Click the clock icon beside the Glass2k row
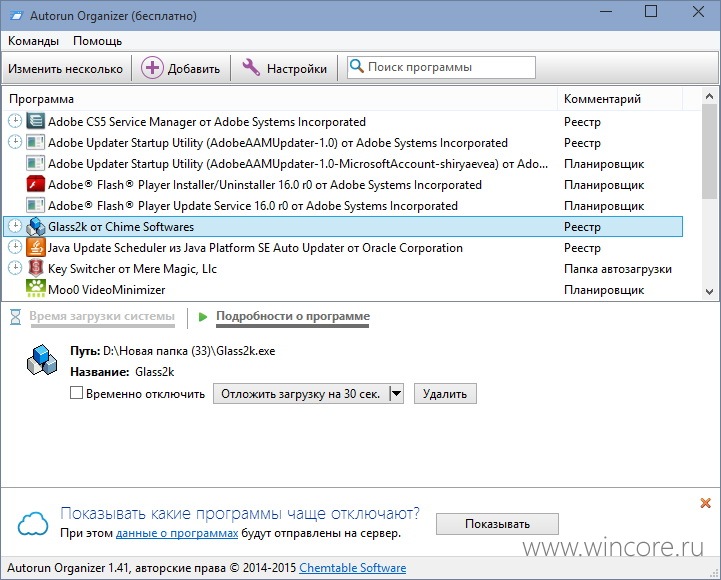Viewport: 721px width, 580px height. tap(15, 226)
